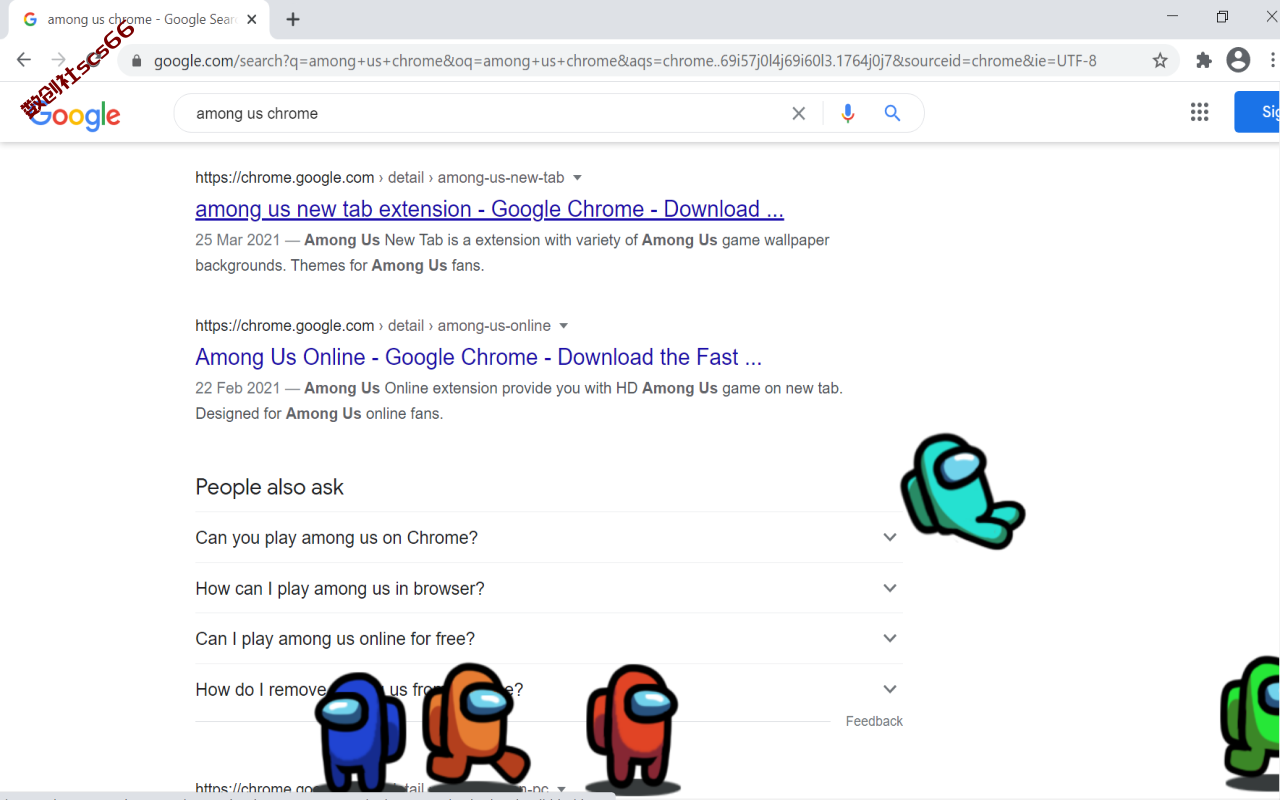Restore down the Chrome window

click(x=1222, y=16)
